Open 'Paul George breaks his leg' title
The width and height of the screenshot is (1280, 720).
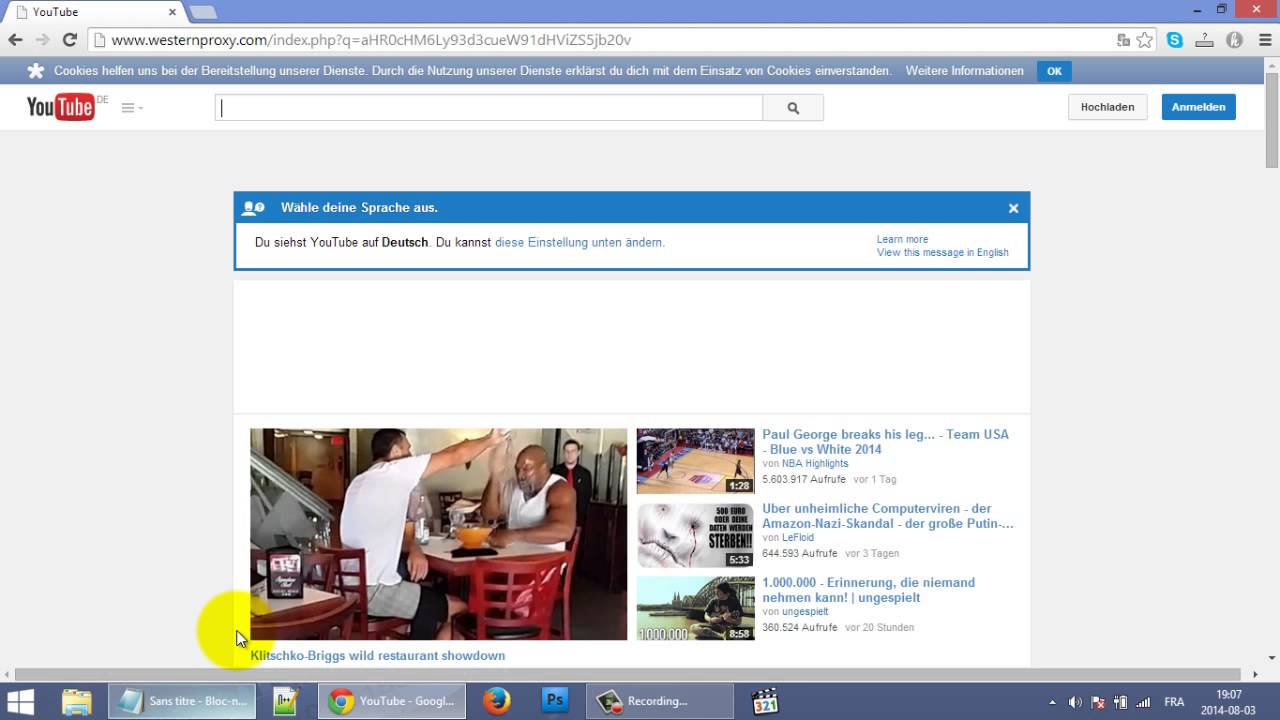(x=885, y=442)
